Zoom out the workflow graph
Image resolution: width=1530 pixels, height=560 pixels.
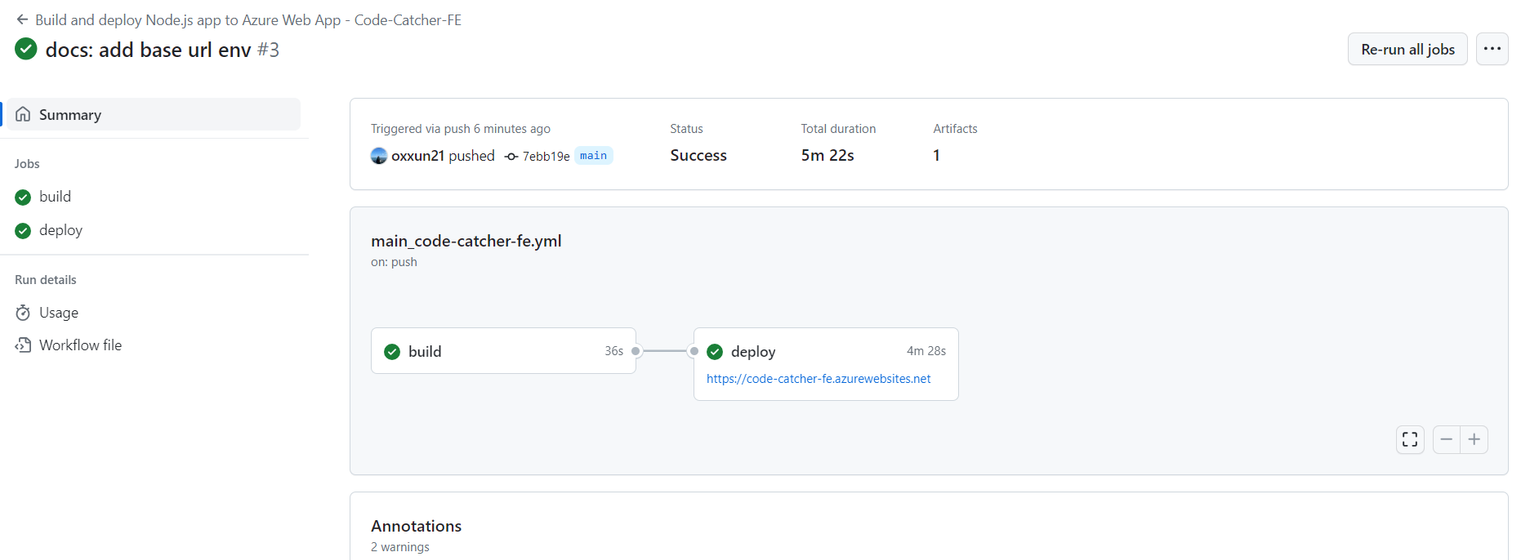click(1447, 439)
